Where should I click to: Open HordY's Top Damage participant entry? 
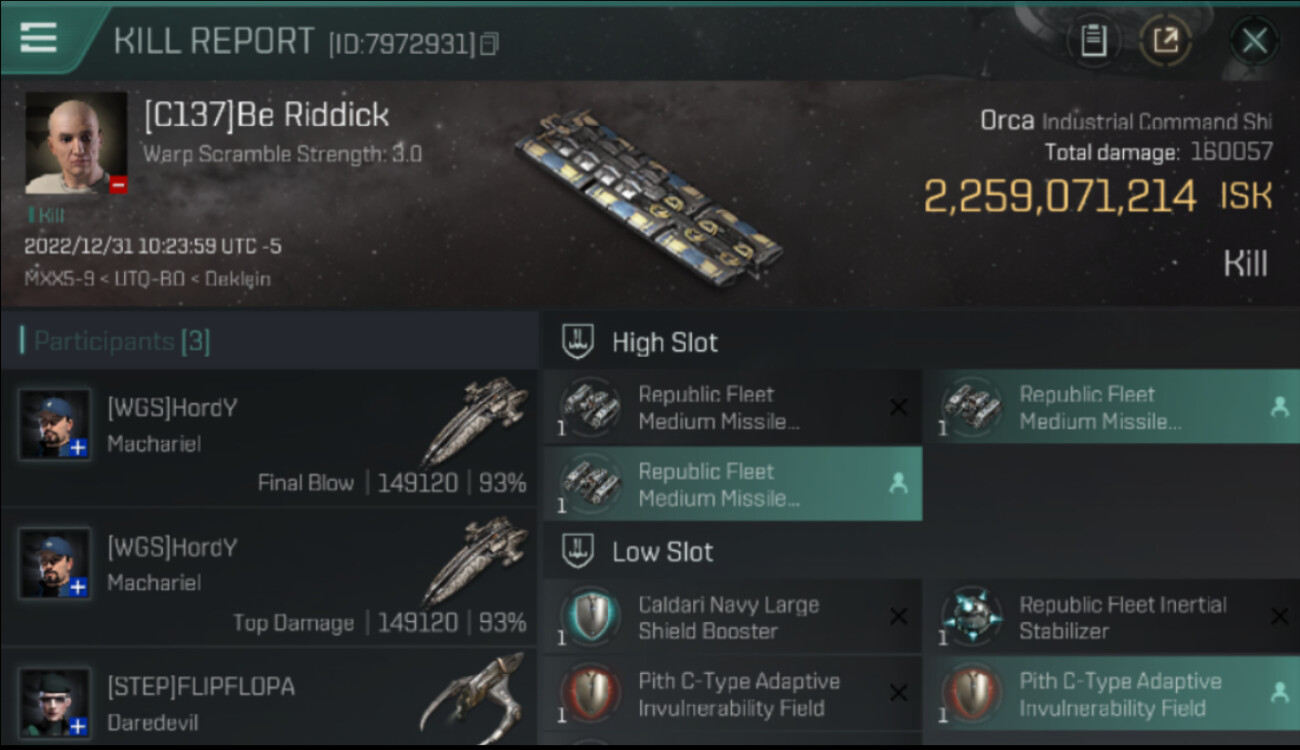click(x=270, y=578)
